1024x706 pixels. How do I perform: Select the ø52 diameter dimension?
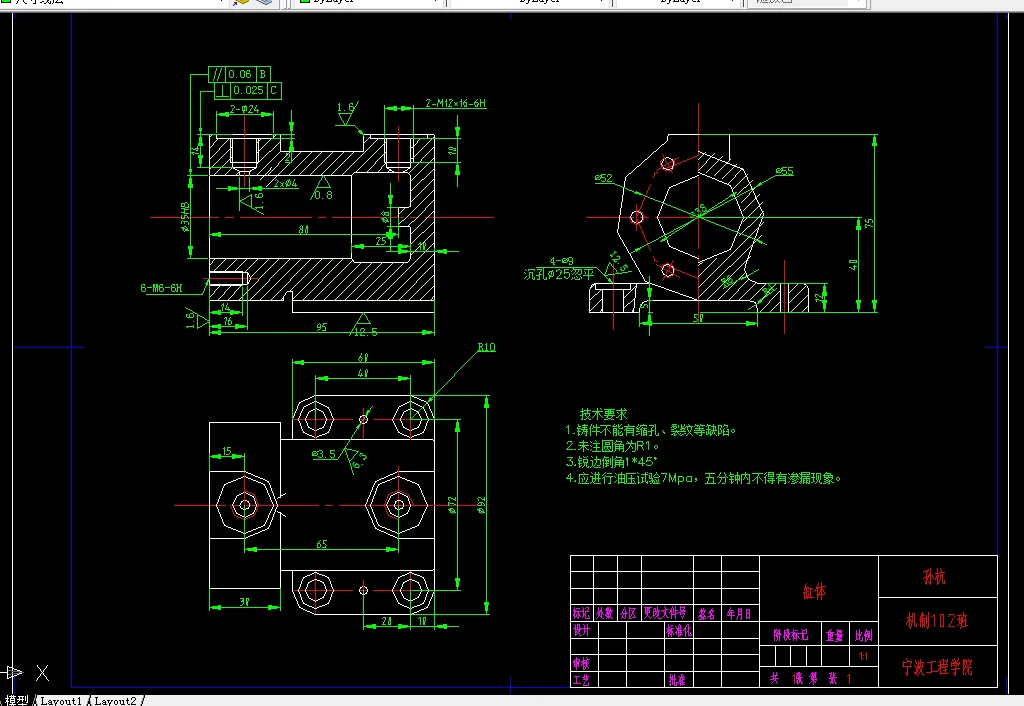pyautogui.click(x=603, y=178)
